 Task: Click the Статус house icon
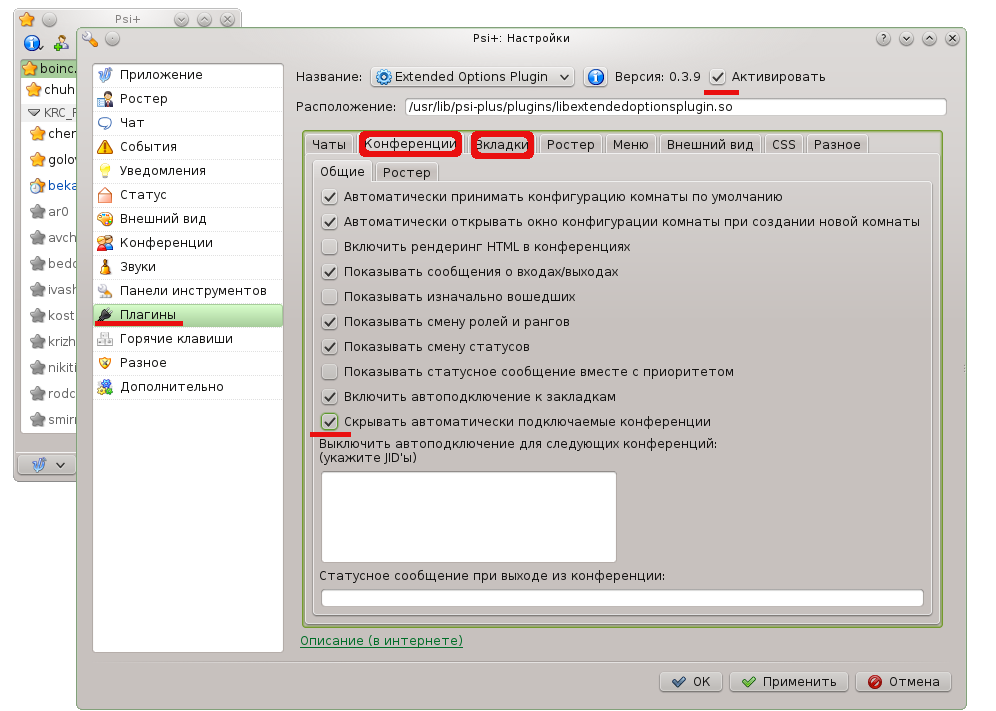[x=105, y=195]
